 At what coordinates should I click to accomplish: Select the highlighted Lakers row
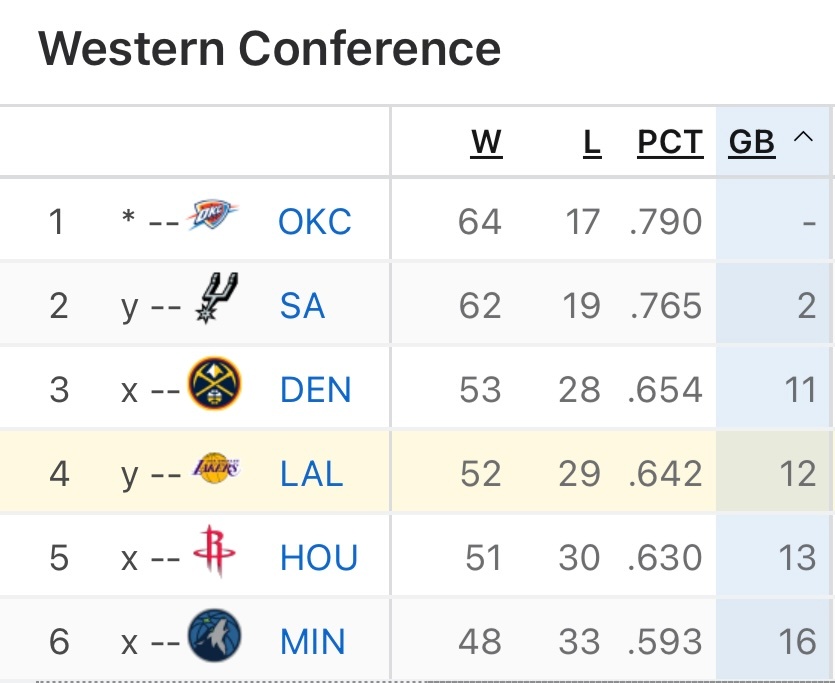[x=417, y=473]
